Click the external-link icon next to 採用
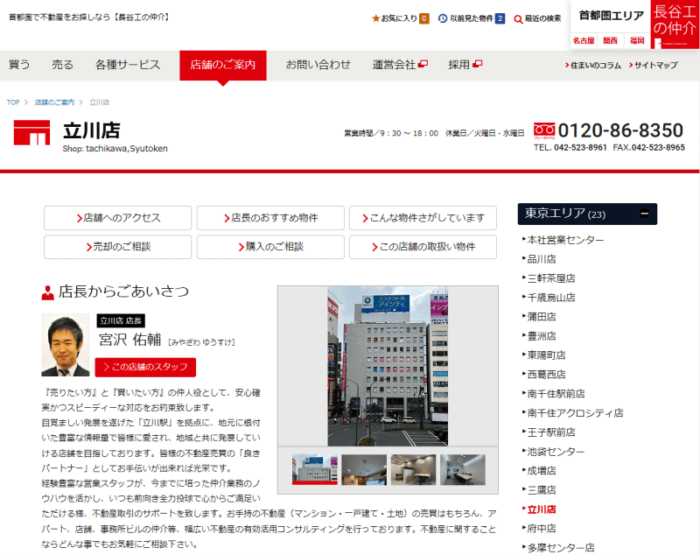Image resolution: width=700 pixels, height=555 pixels. (x=477, y=64)
